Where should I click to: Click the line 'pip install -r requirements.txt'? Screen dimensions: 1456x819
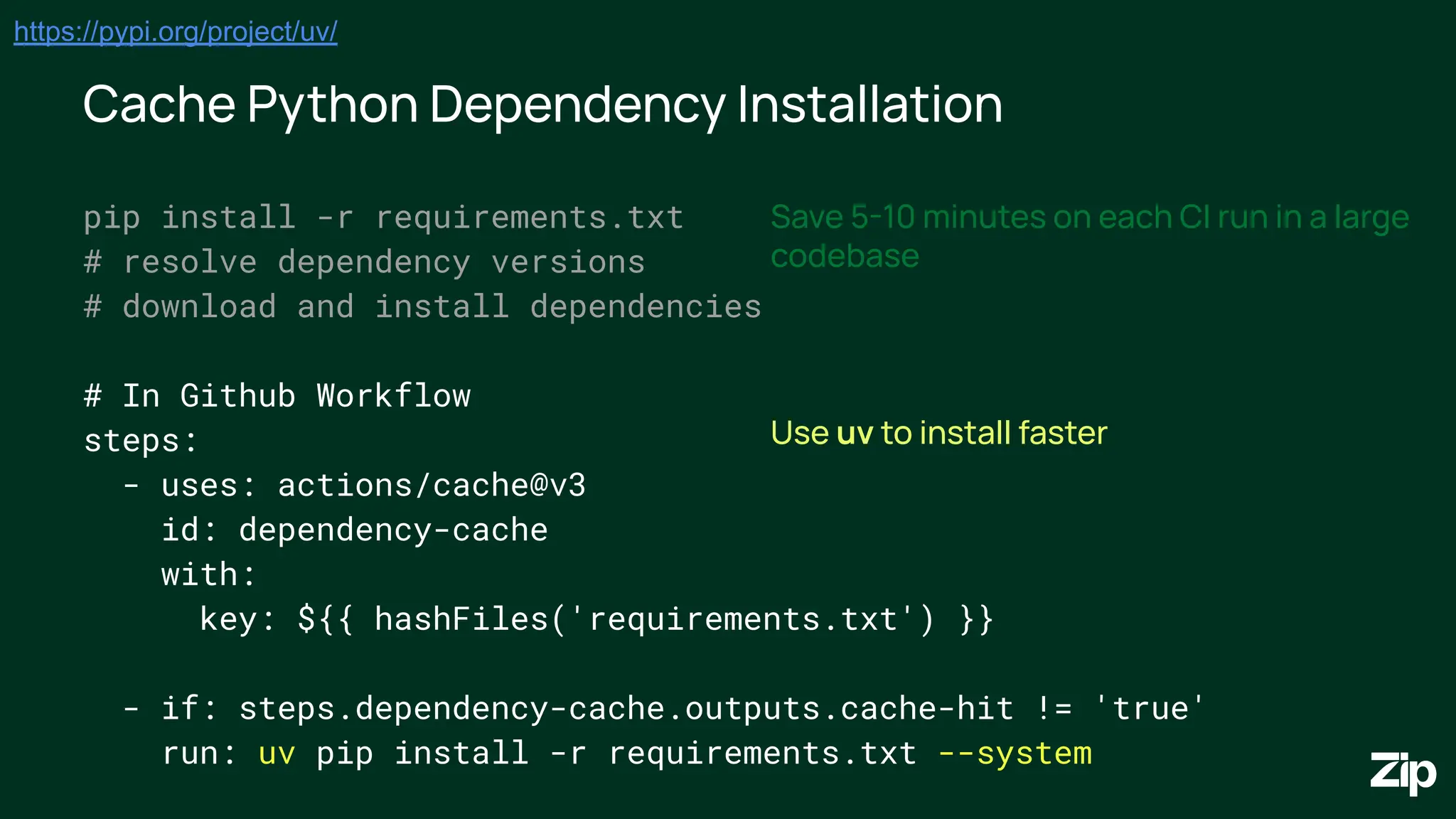tap(383, 218)
